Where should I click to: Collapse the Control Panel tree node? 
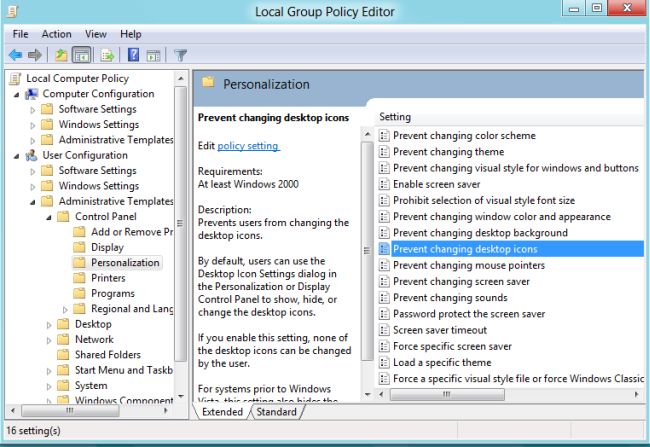click(49, 217)
